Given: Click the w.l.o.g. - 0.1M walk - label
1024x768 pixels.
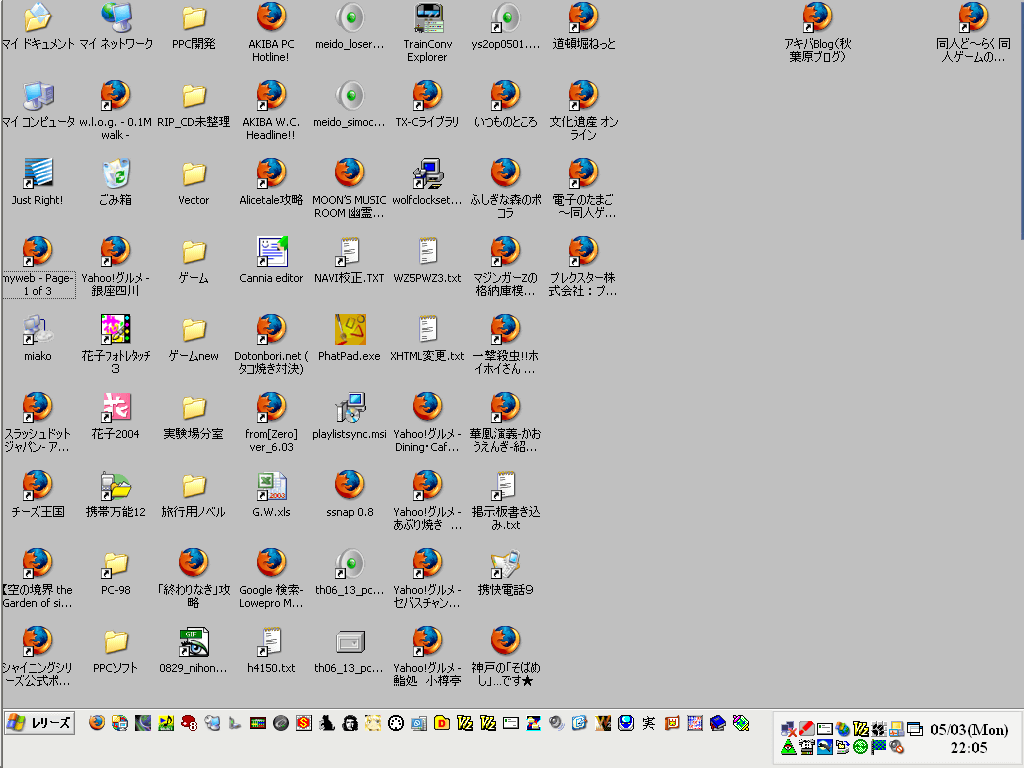Looking at the screenshot, I should click(x=116, y=129).
